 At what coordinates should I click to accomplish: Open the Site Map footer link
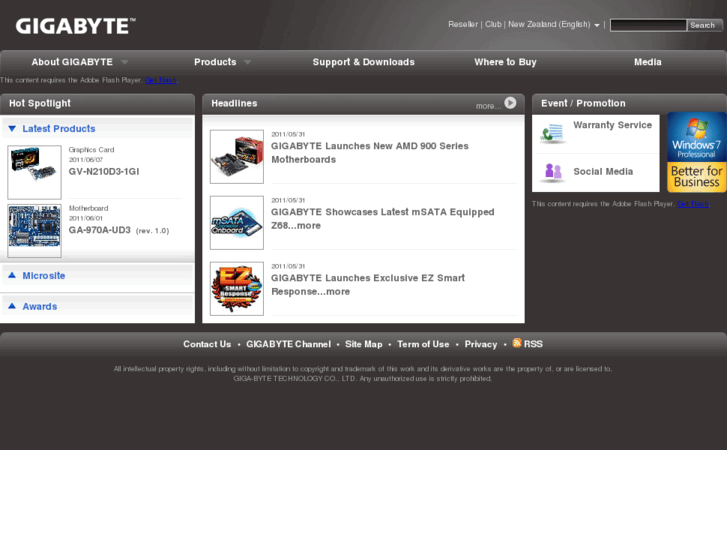364,344
